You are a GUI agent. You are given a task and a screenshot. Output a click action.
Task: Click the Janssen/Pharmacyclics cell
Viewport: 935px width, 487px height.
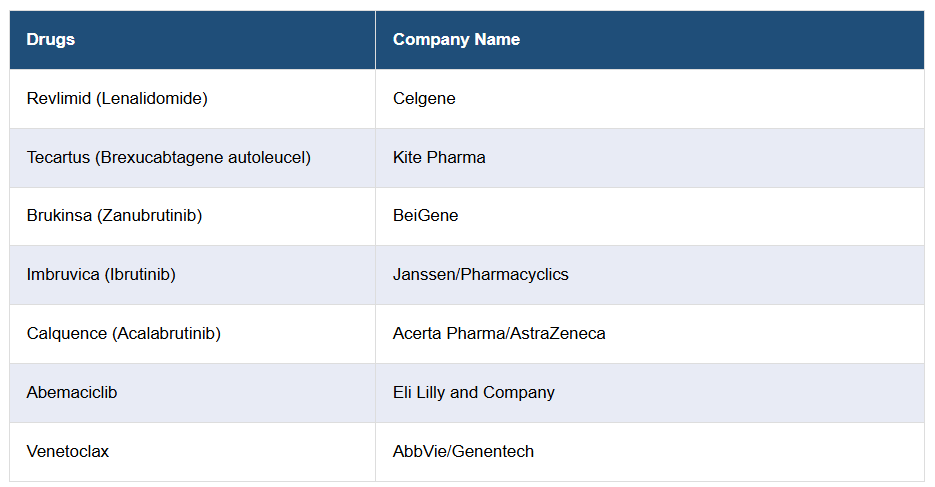click(x=480, y=275)
